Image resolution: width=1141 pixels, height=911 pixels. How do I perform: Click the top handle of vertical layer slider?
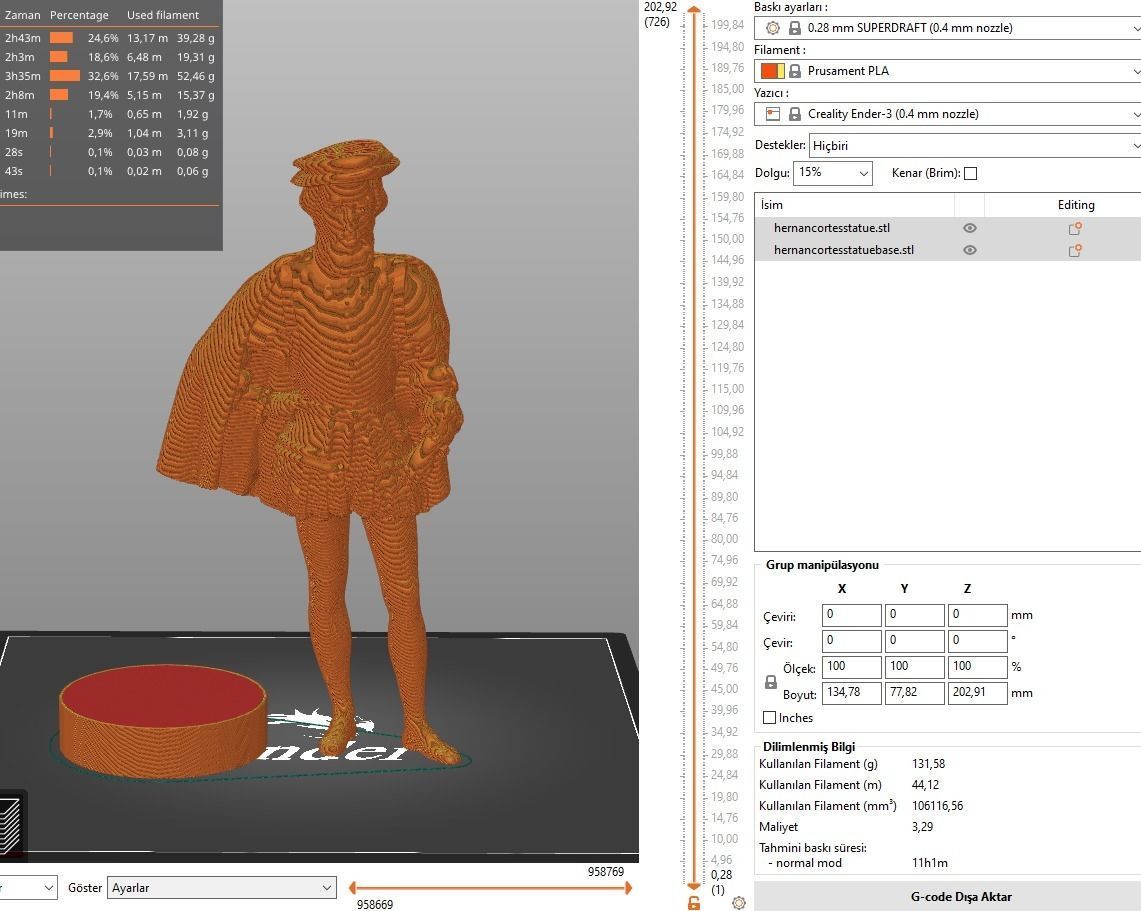click(x=694, y=10)
